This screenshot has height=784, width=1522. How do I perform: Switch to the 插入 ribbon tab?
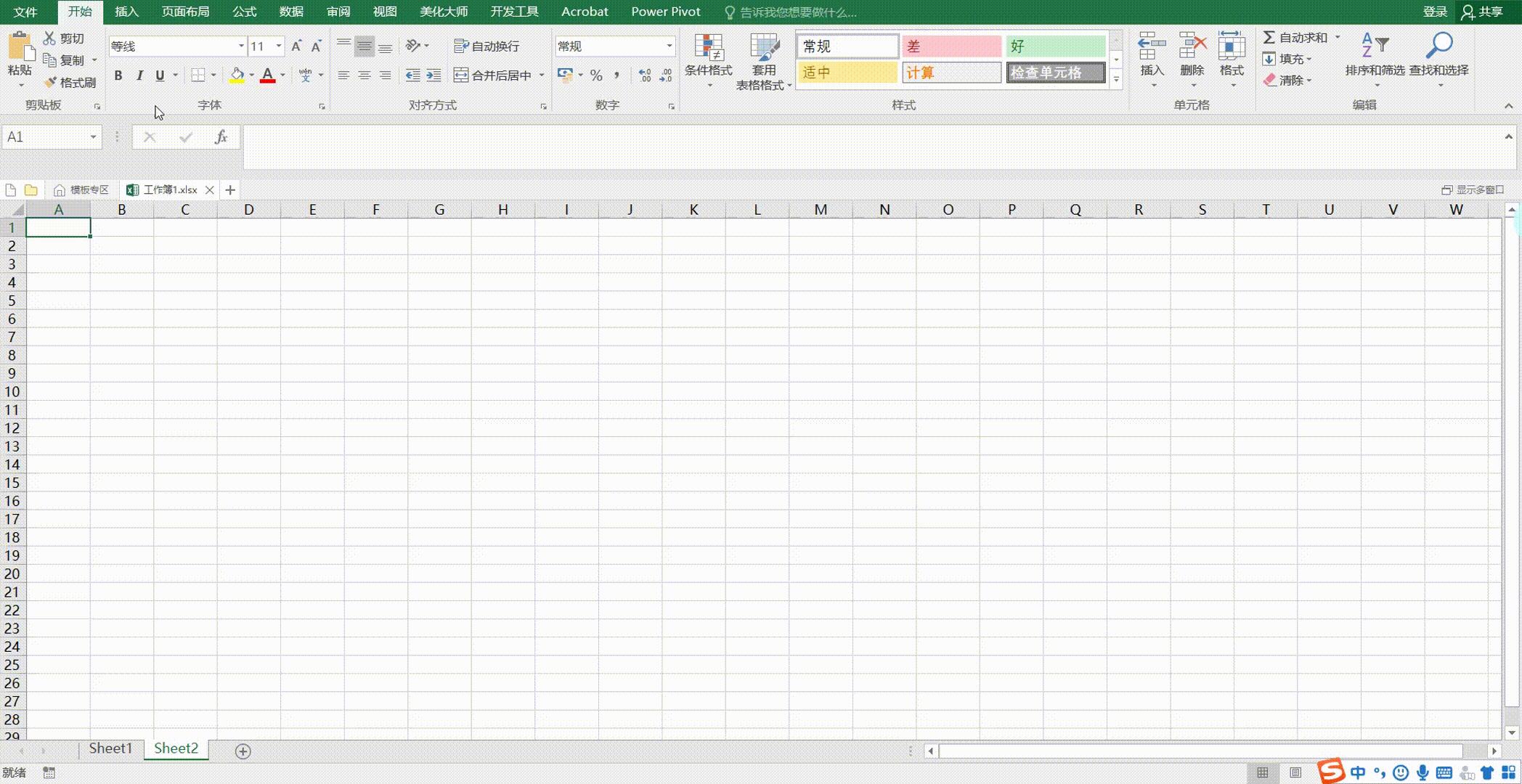pyautogui.click(x=126, y=12)
